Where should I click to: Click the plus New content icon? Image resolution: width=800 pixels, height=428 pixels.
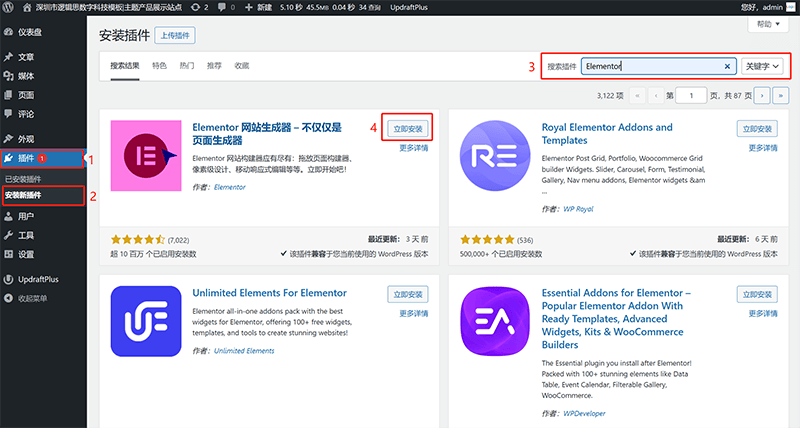coord(248,7)
